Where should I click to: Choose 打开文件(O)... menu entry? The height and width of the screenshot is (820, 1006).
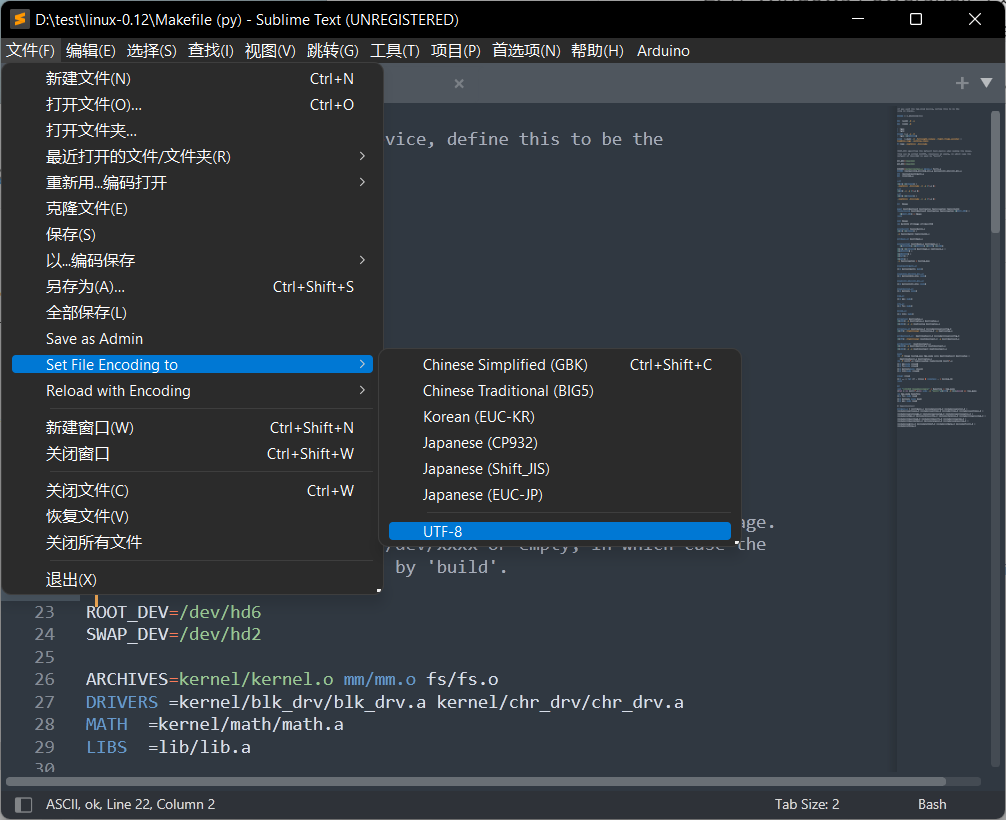(x=192, y=105)
